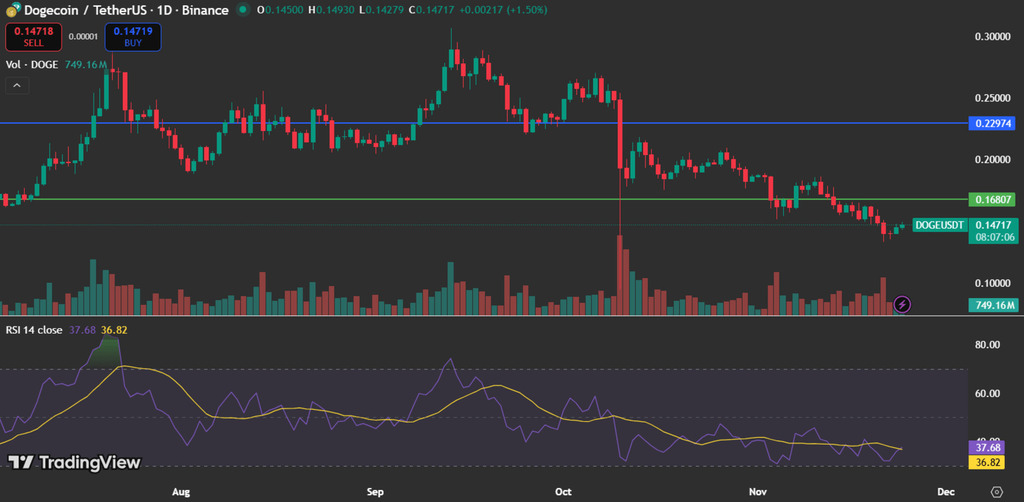This screenshot has width=1024, height=502.
Task: Select the Vol · DOGE indicator legend
Action: point(32,64)
